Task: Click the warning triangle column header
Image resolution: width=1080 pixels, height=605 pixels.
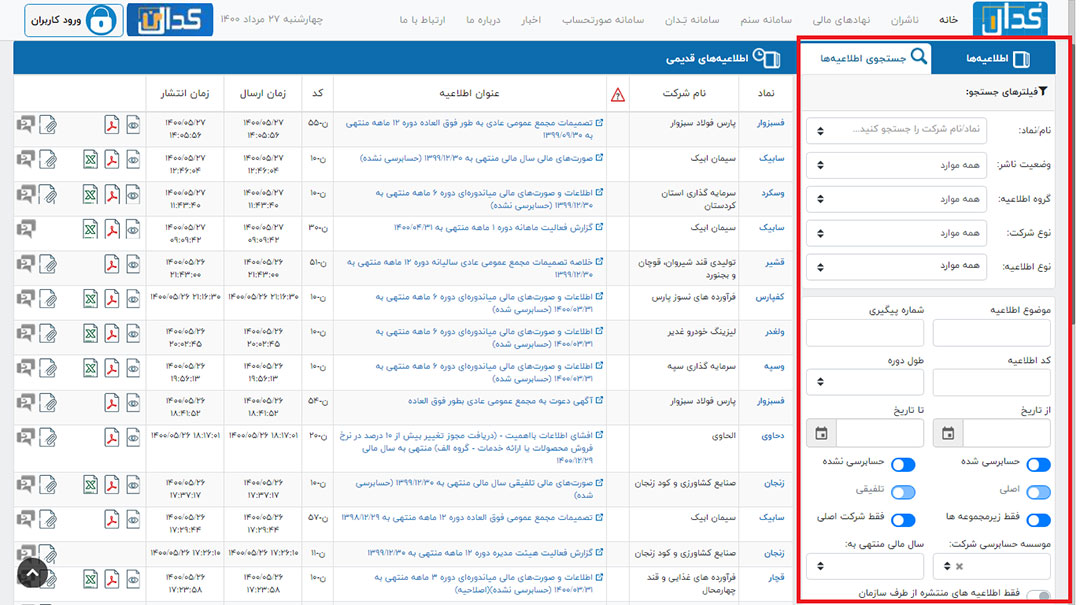Action: pyautogui.click(x=618, y=94)
